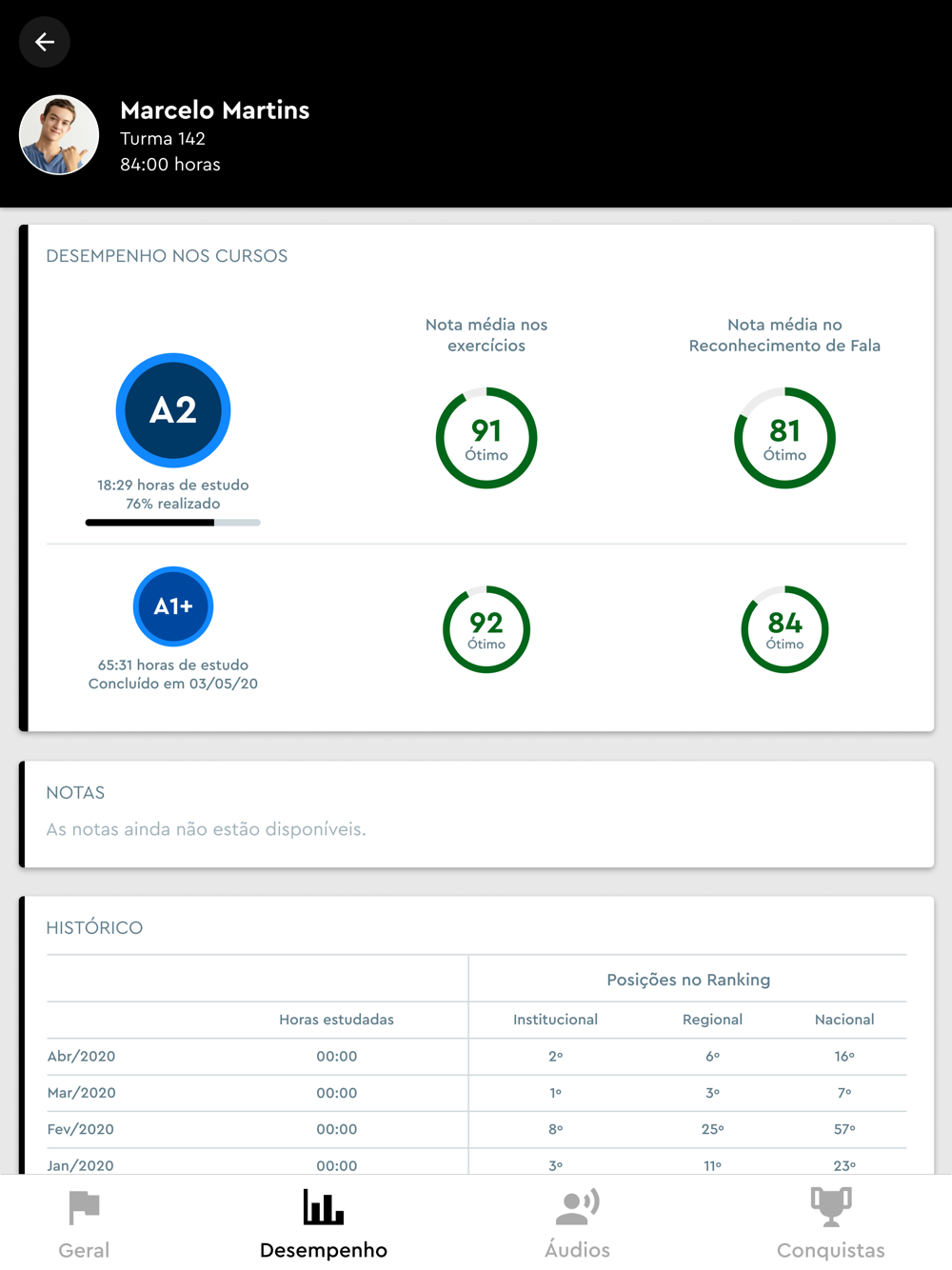Select the Geral flag icon
This screenshot has height=1270, width=952.
point(84,1208)
